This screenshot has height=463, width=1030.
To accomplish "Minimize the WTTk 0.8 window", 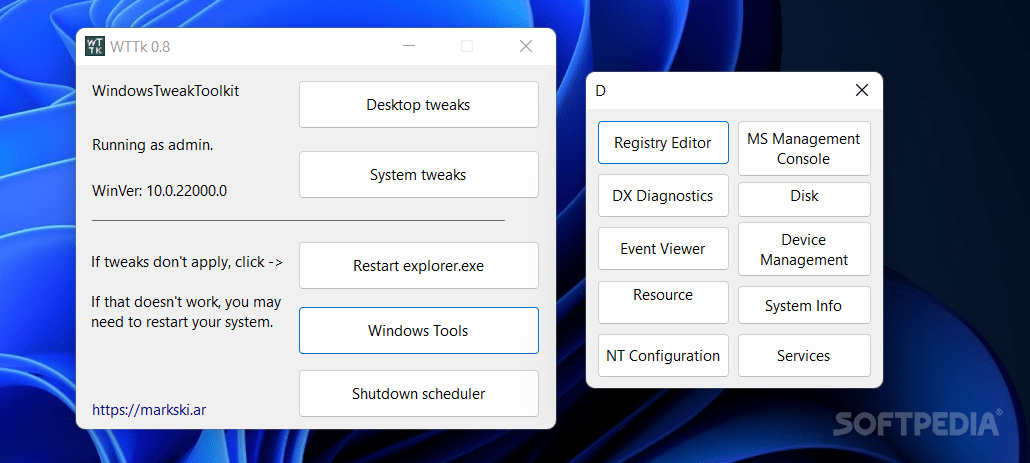I will click(409, 46).
